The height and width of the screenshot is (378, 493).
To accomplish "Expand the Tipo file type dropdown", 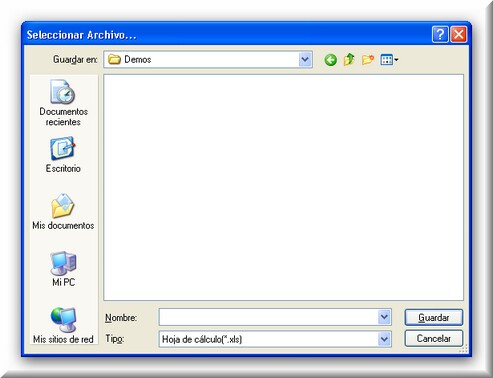I will pos(384,339).
